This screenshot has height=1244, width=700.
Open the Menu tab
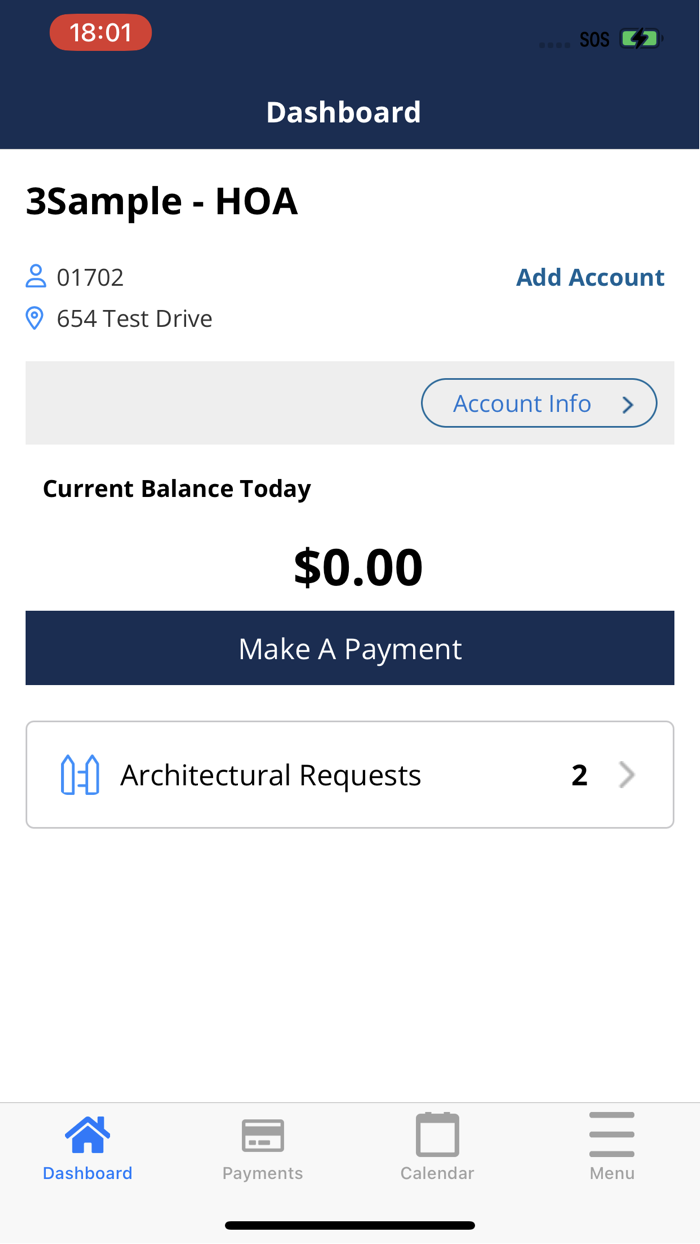pos(611,1146)
